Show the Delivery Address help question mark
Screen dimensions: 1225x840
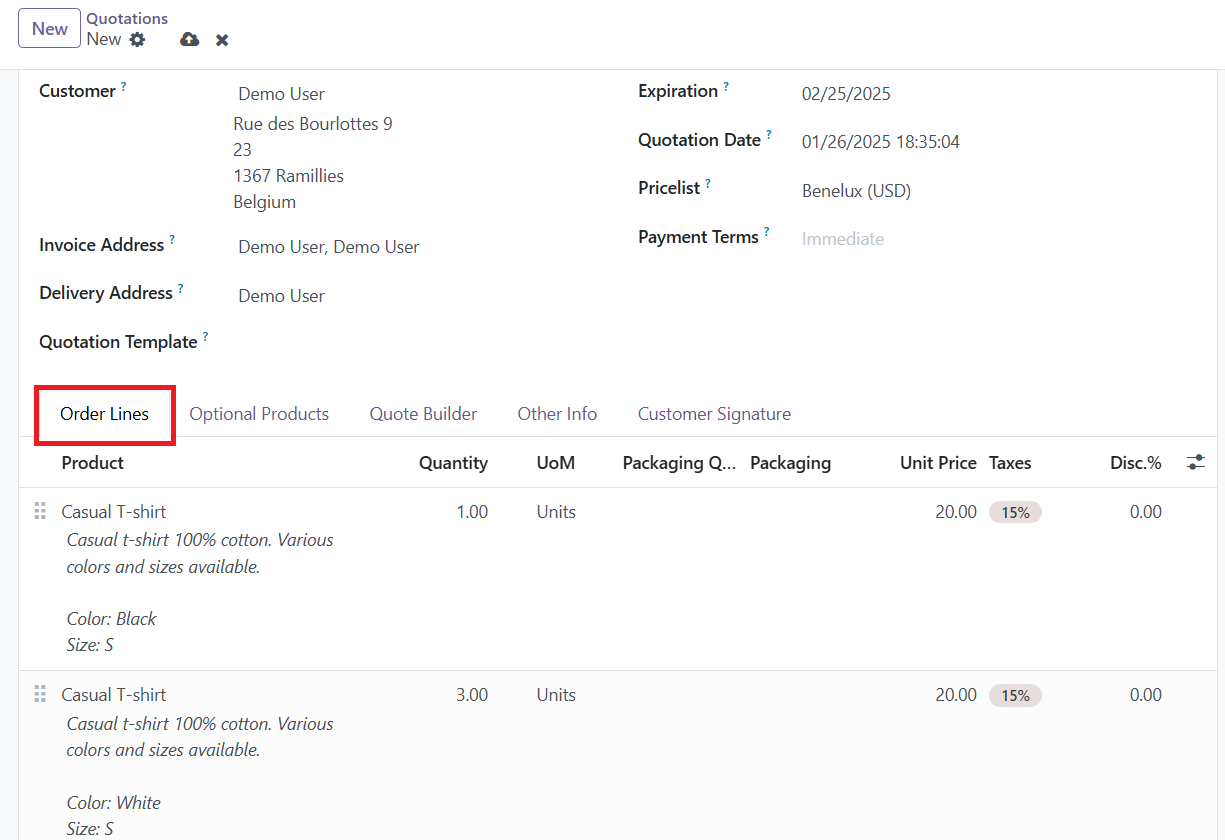181,289
